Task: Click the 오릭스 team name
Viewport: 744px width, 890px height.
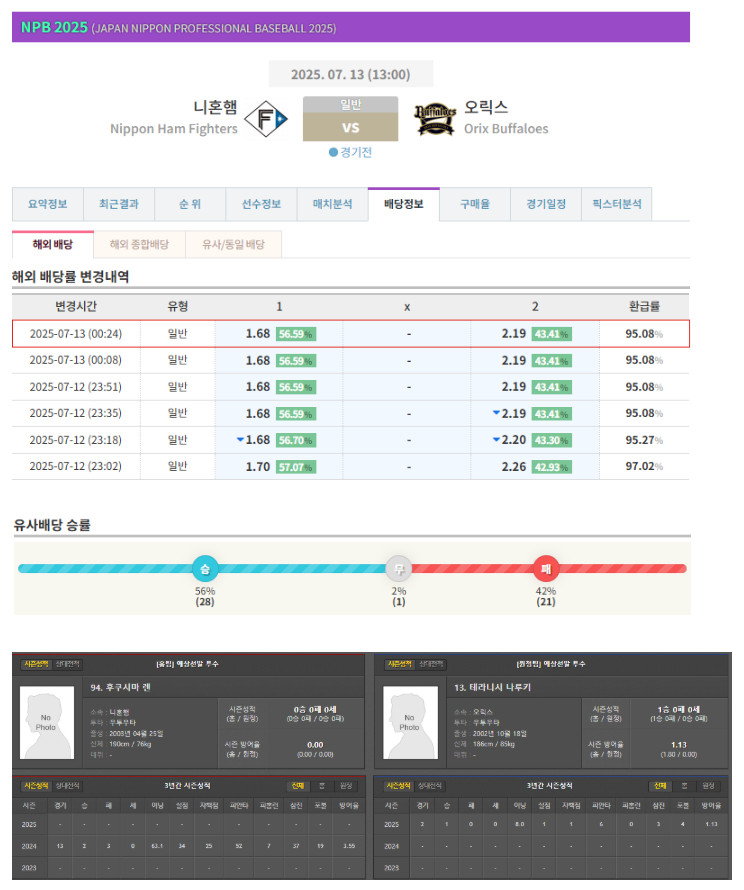Action: [486, 107]
